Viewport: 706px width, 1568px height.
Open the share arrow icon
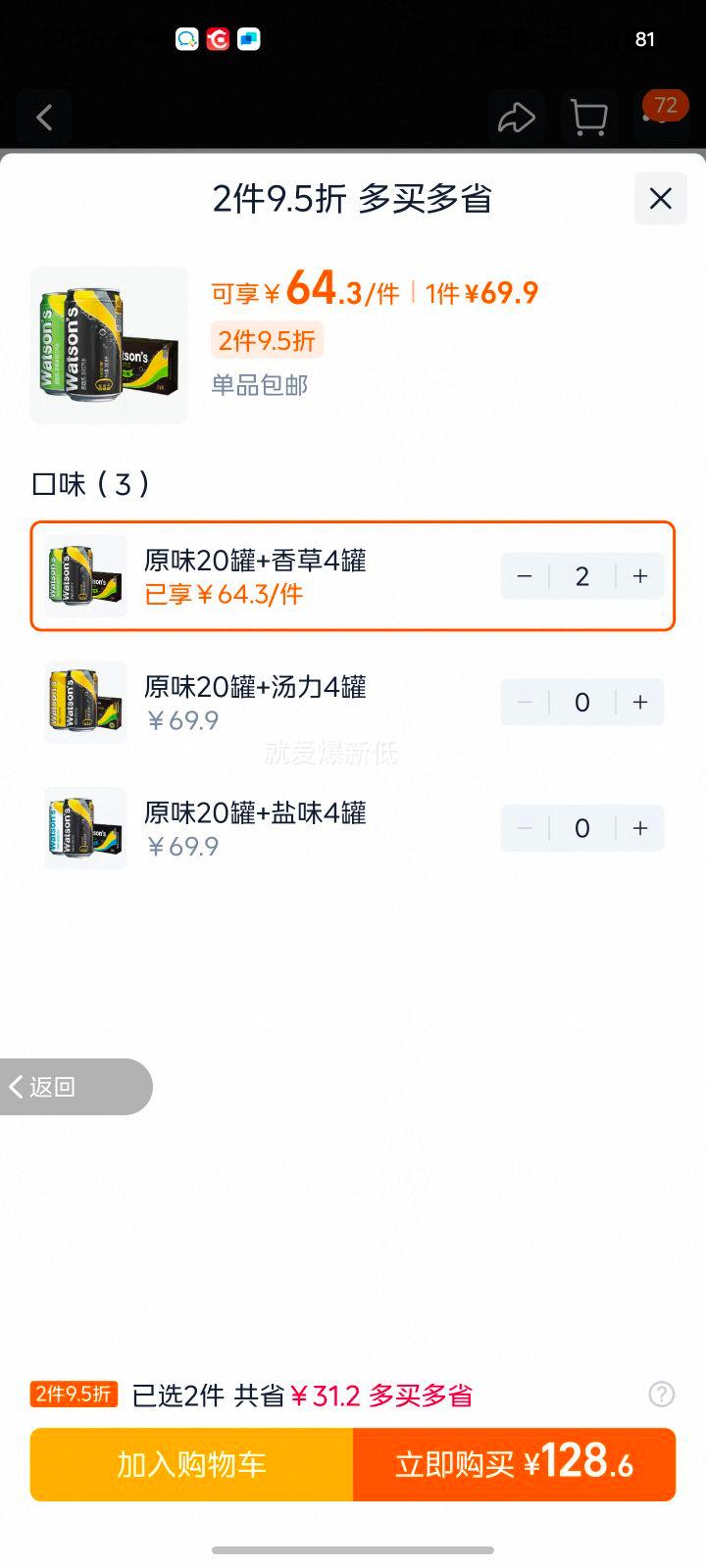click(x=516, y=119)
